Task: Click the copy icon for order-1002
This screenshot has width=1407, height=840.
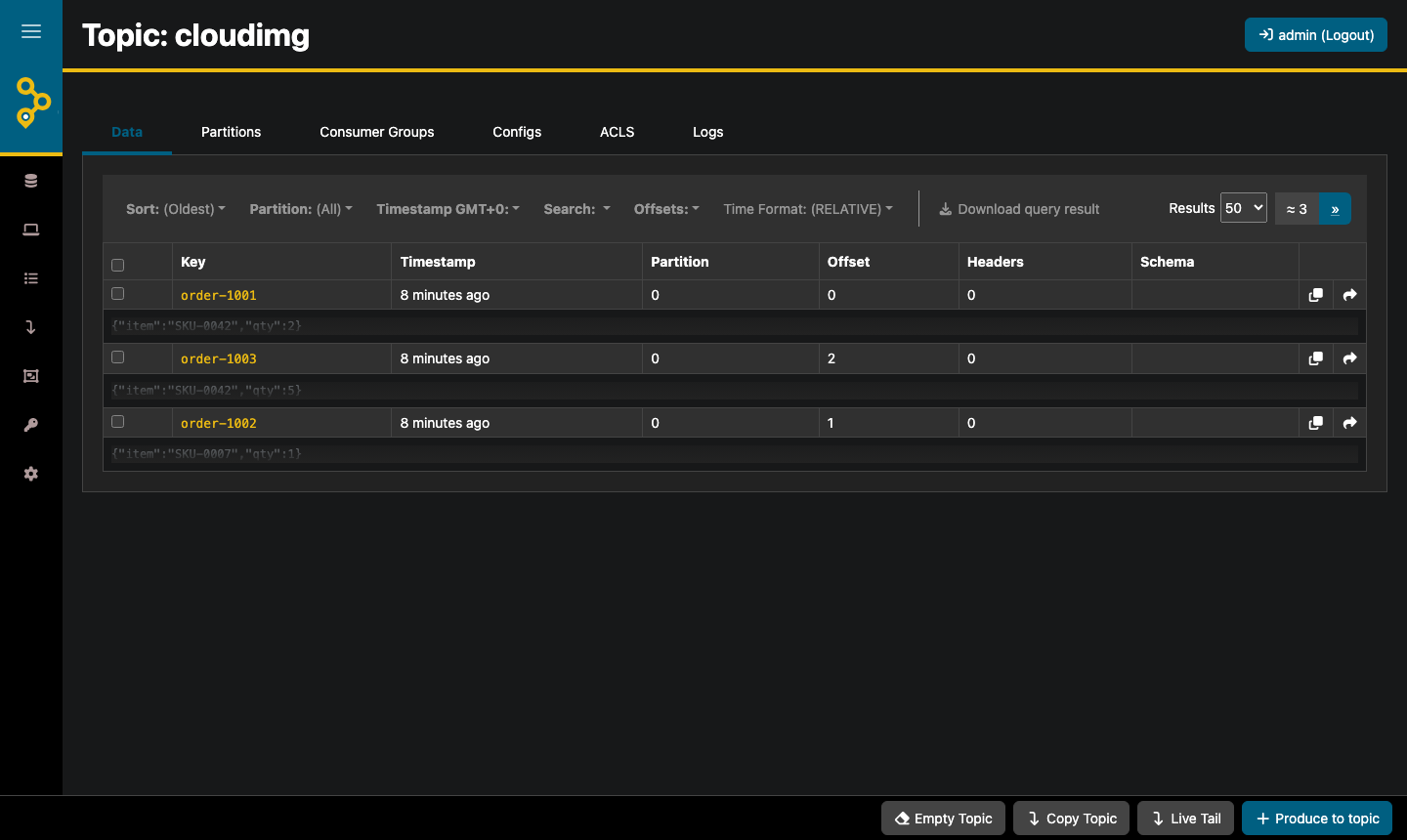Action: point(1316,423)
